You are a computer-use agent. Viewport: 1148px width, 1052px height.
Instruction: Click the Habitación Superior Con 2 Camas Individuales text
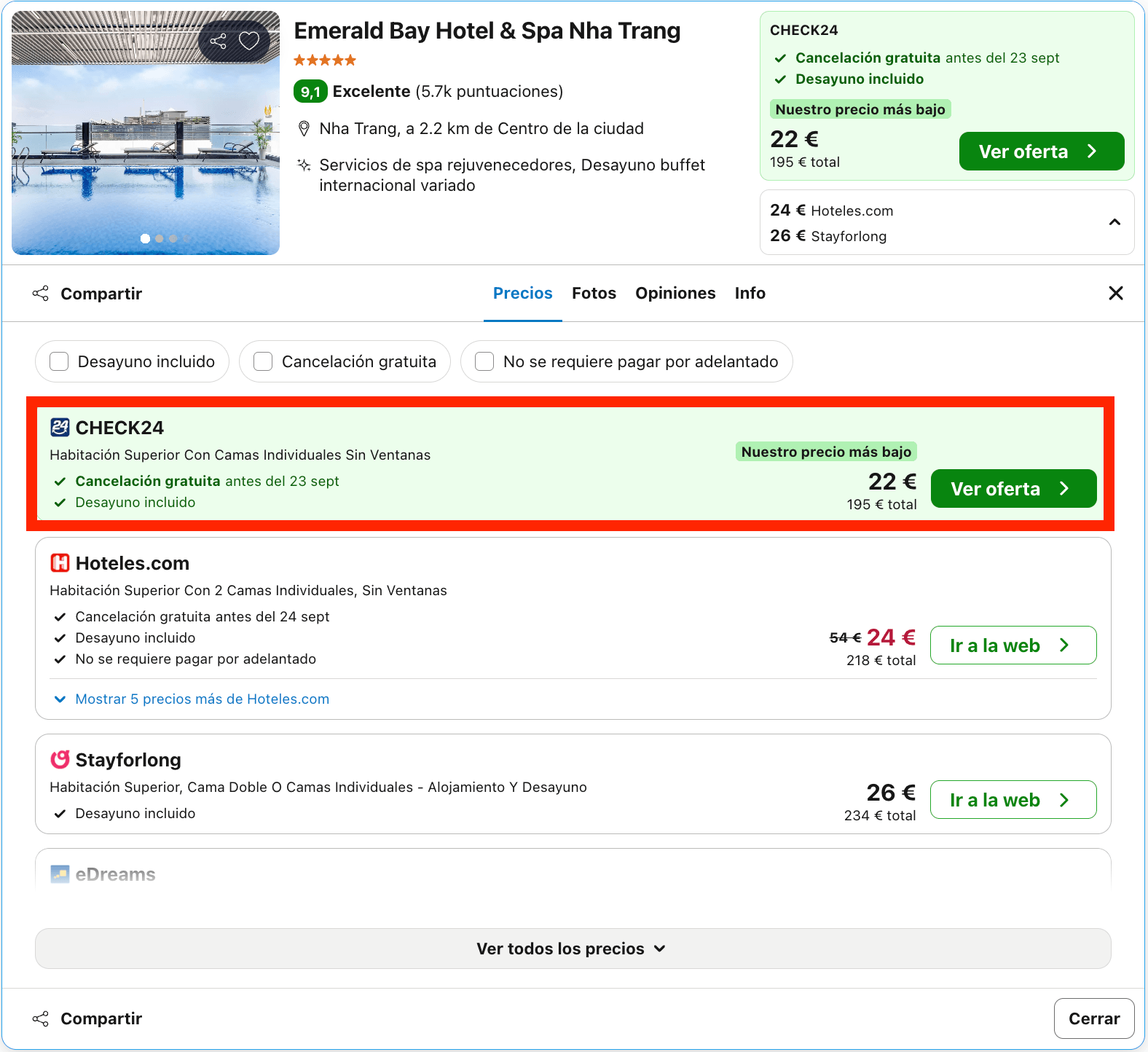coord(248,591)
